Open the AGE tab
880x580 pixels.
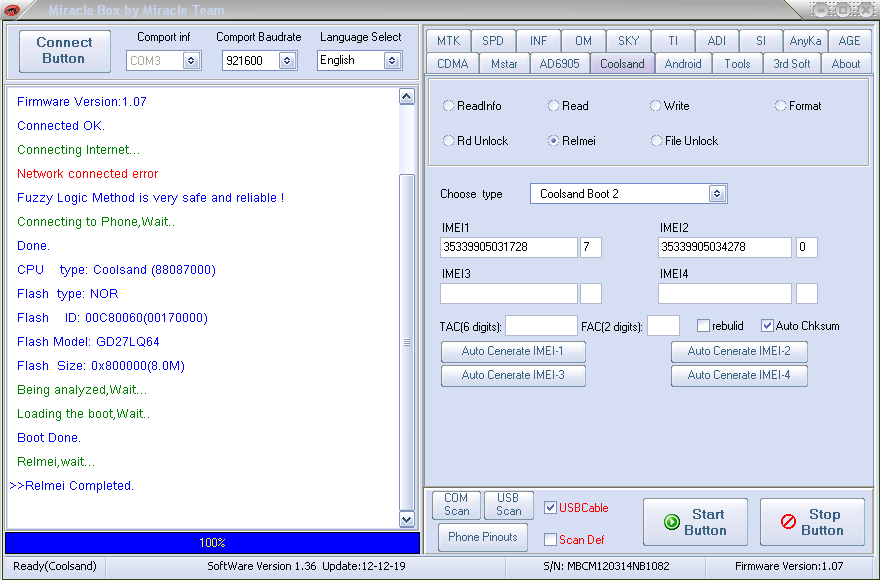(x=849, y=41)
